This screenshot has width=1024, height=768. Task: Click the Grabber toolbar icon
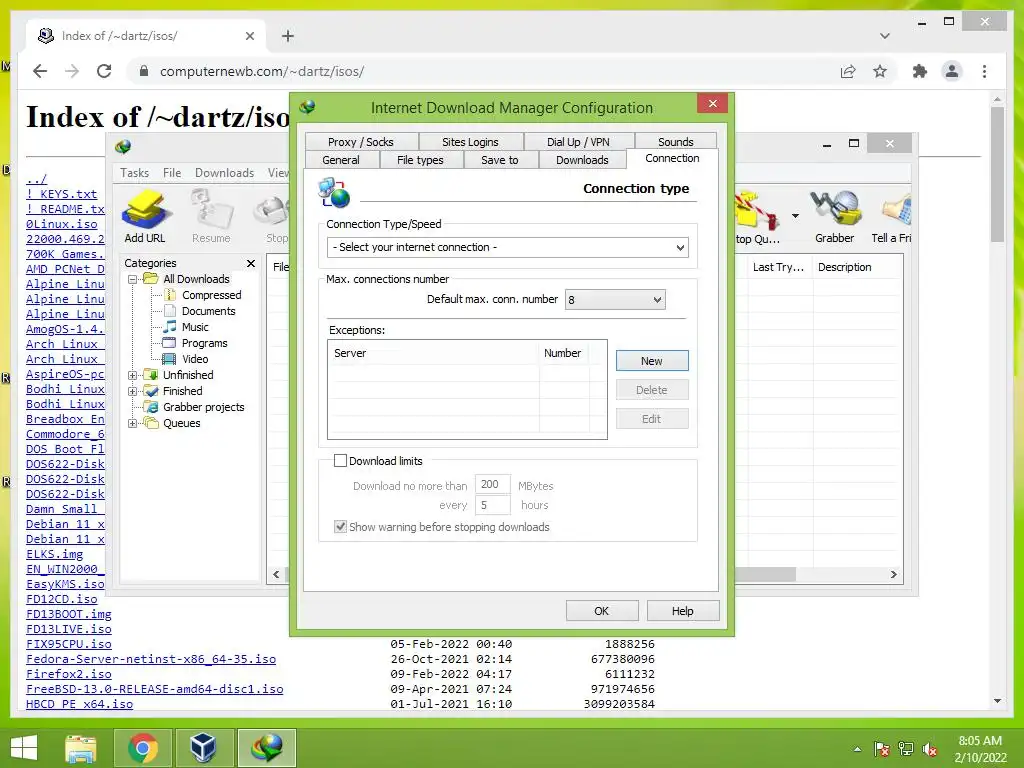coord(835,216)
